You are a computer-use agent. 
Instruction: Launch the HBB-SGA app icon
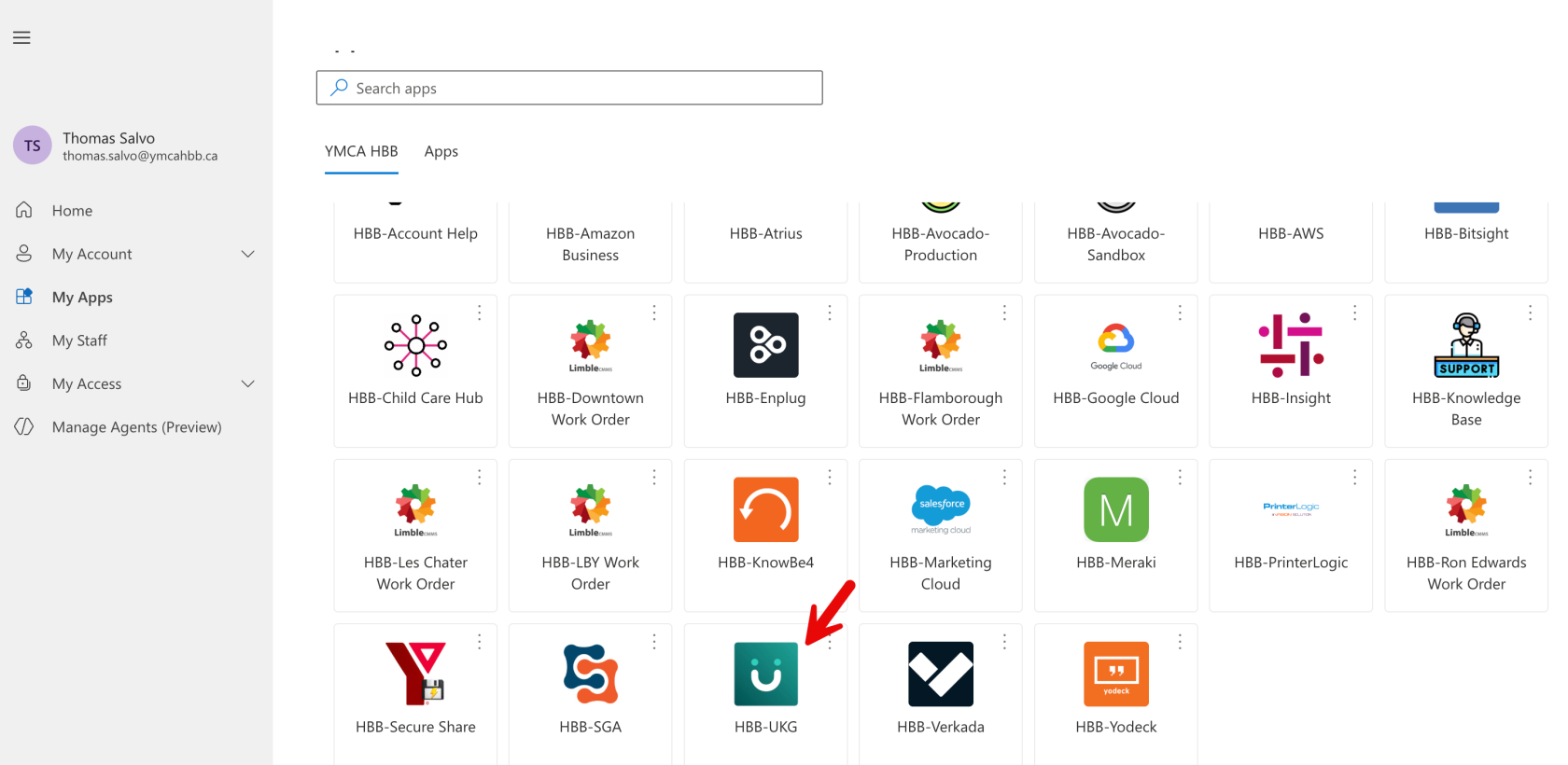(x=591, y=674)
